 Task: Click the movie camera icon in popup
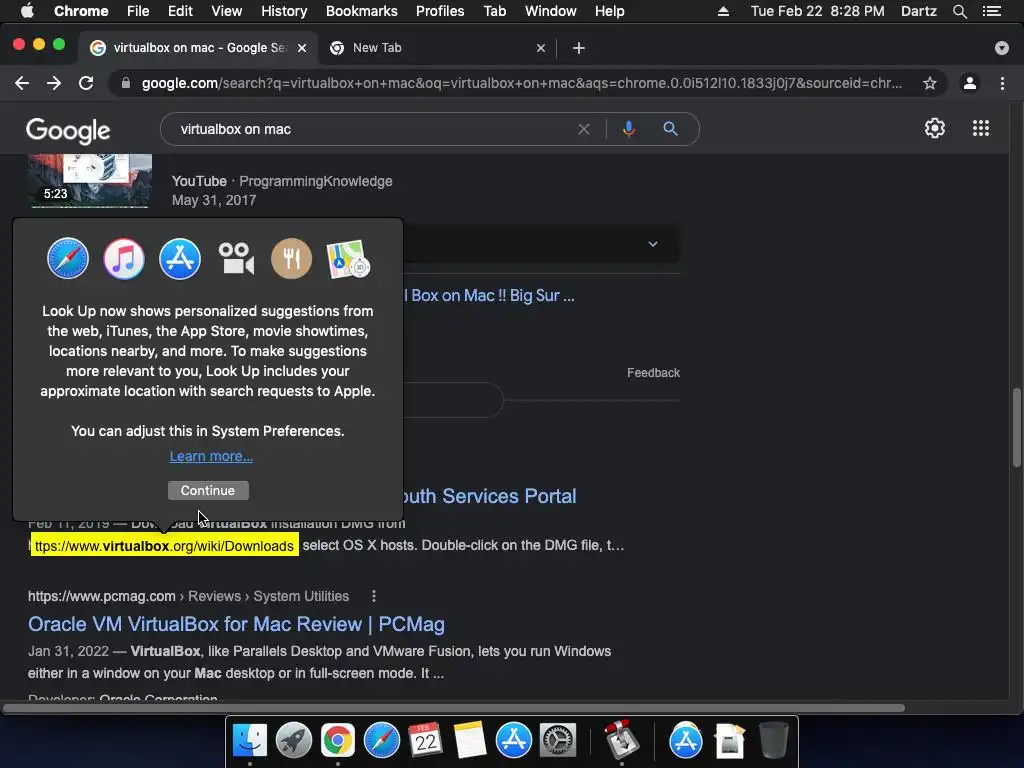tap(236, 259)
